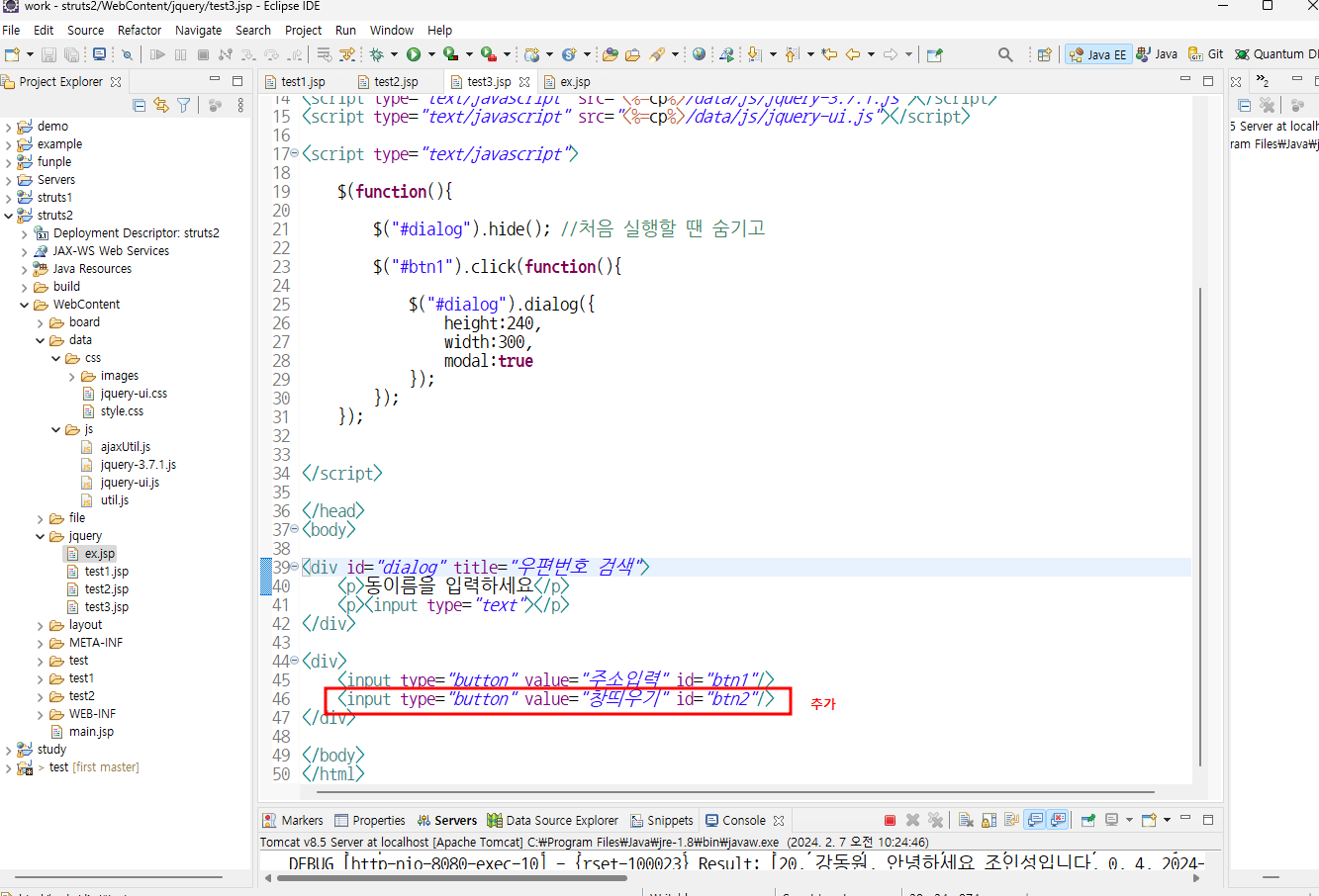Click the web browser globe icon

click(x=699, y=54)
